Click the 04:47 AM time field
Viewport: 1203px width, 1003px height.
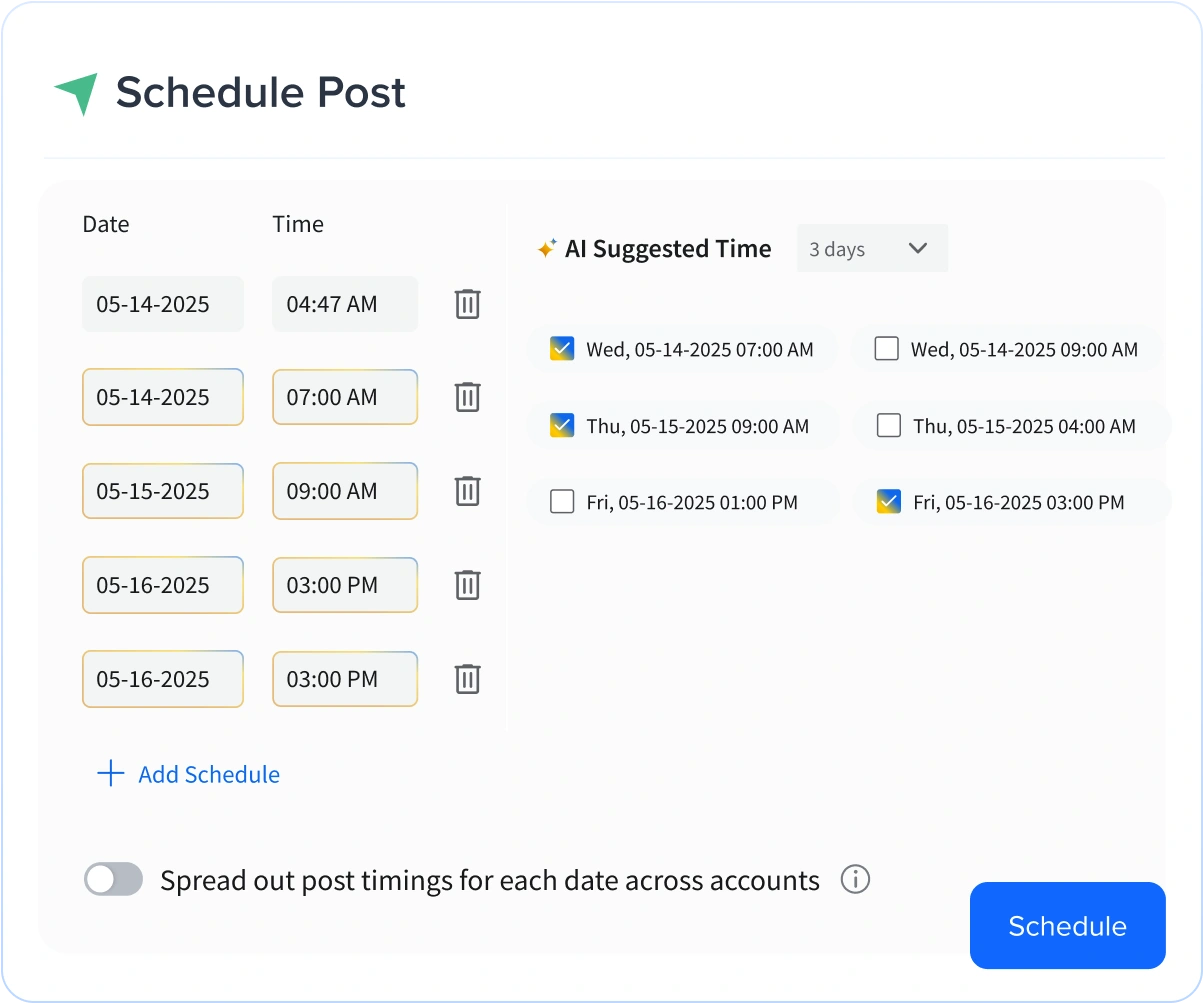pos(344,304)
